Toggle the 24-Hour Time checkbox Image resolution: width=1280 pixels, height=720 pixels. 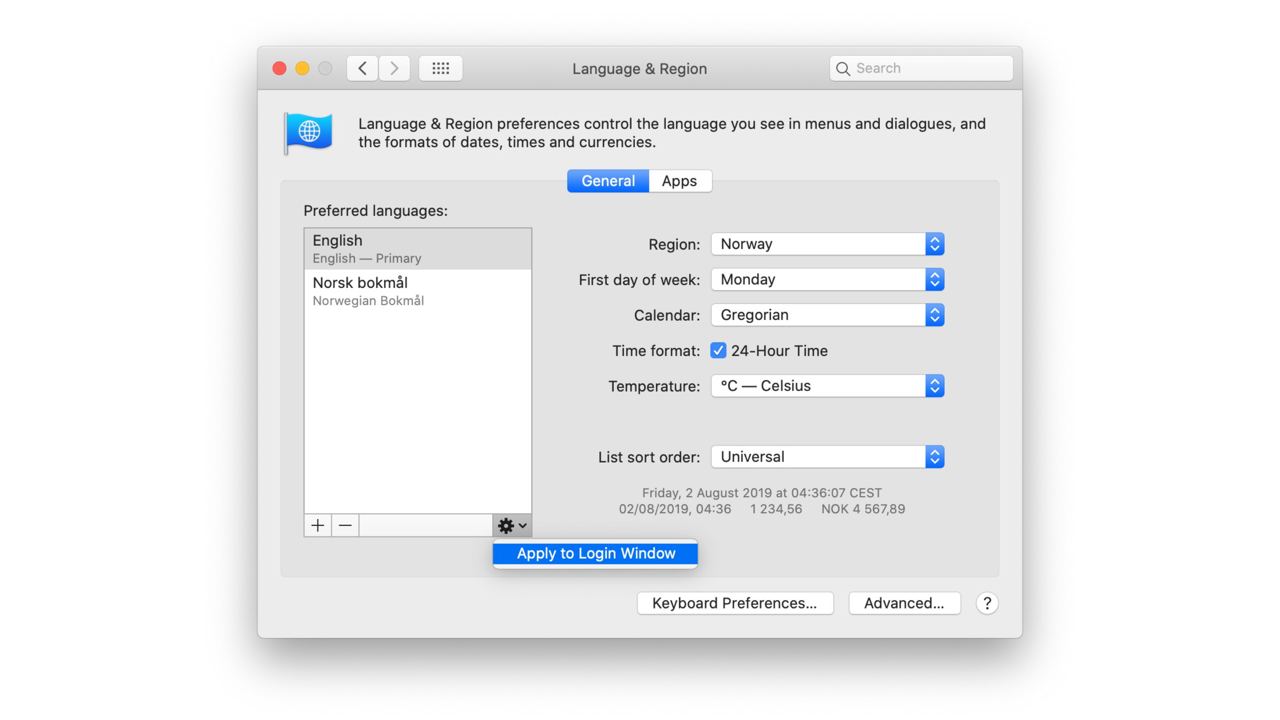coord(718,350)
